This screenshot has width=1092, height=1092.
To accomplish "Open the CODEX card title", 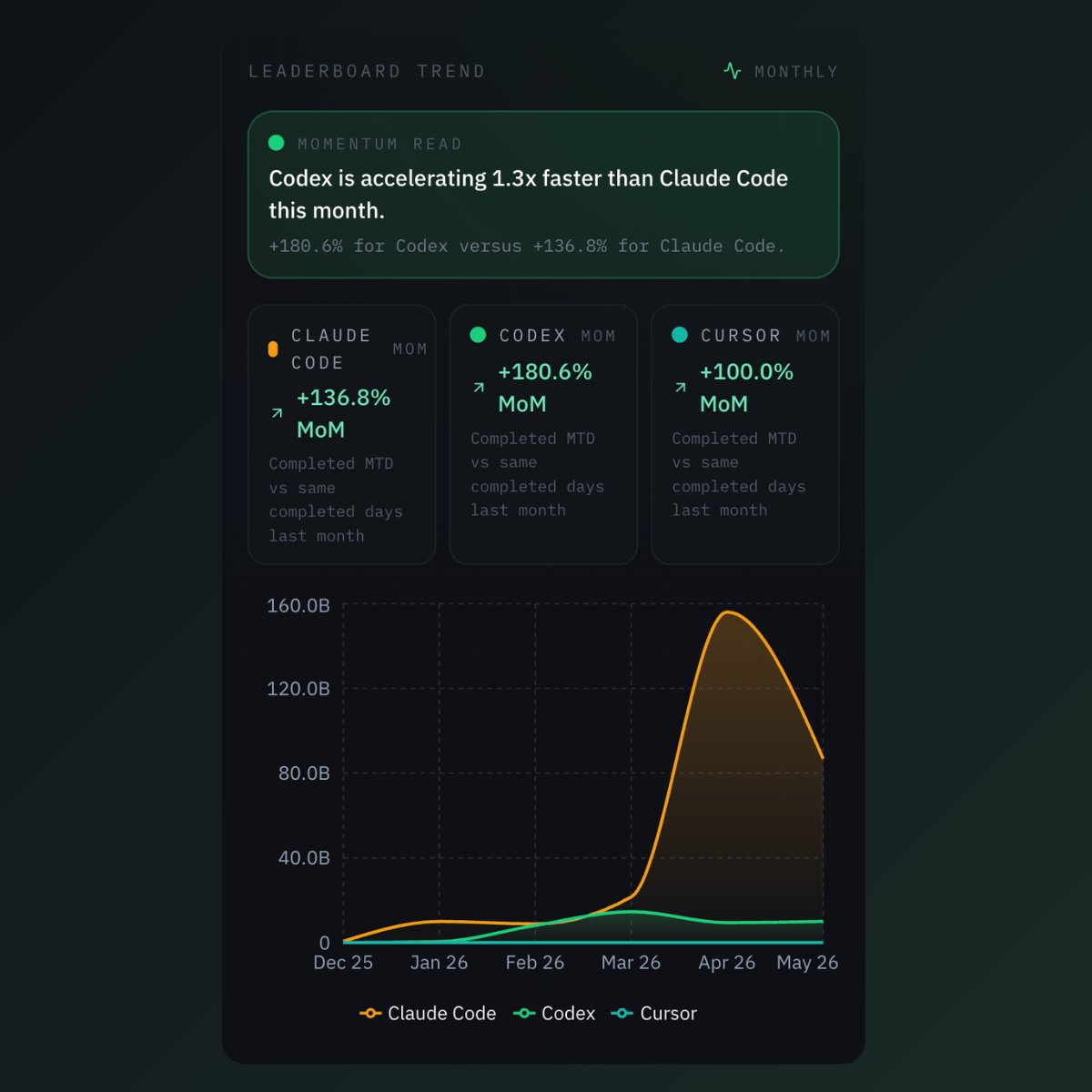I will tap(532, 336).
